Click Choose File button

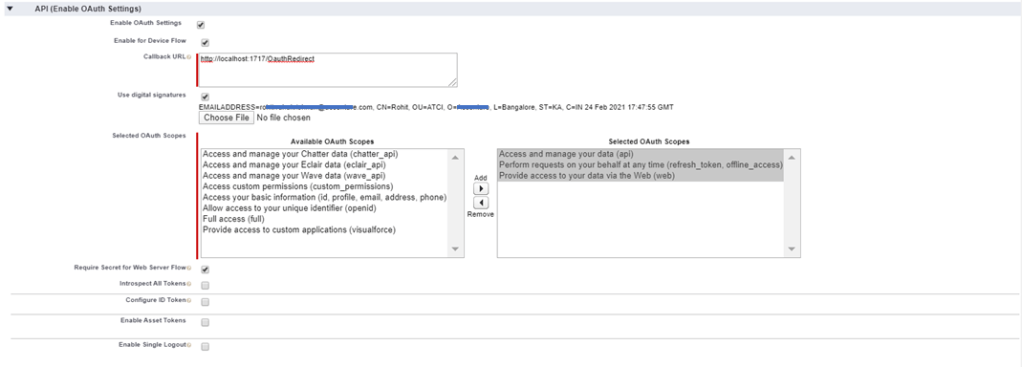point(226,118)
